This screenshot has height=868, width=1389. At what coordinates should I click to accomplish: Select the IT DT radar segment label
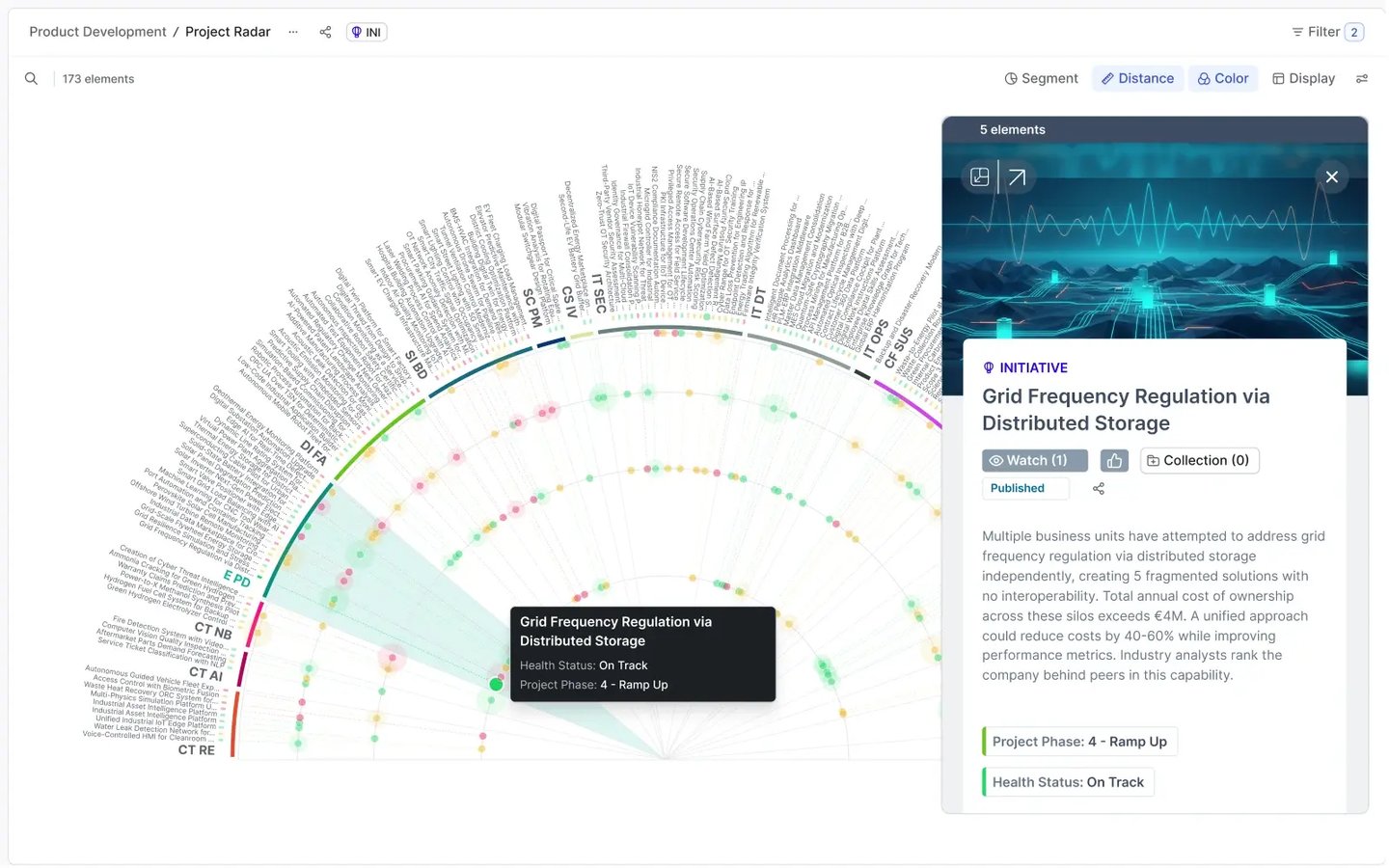758,303
